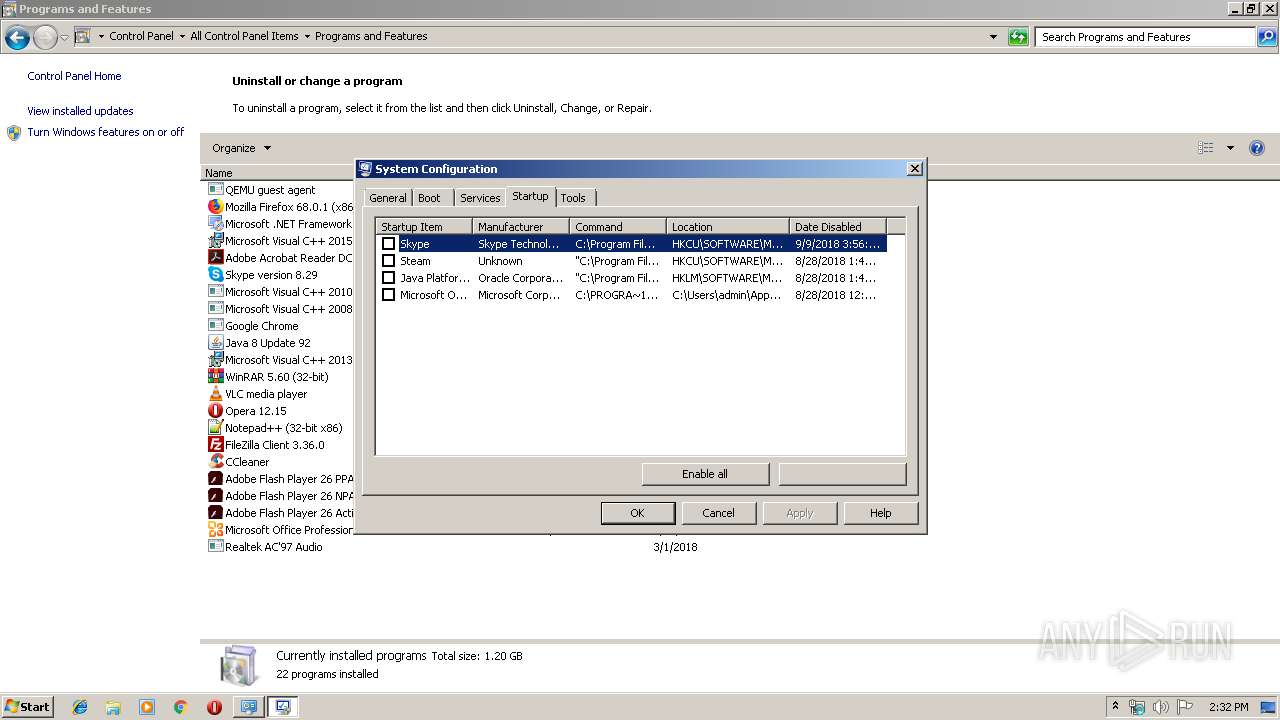The width and height of the screenshot is (1280, 720).
Task: Launch Windows Media Player from taskbar
Action: (x=147, y=707)
